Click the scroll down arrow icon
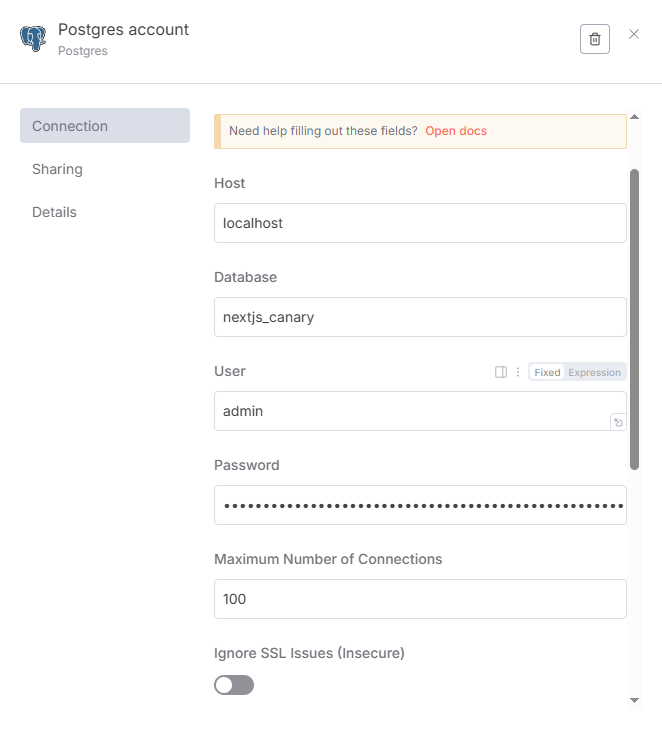The height and width of the screenshot is (729, 662). coord(634,700)
